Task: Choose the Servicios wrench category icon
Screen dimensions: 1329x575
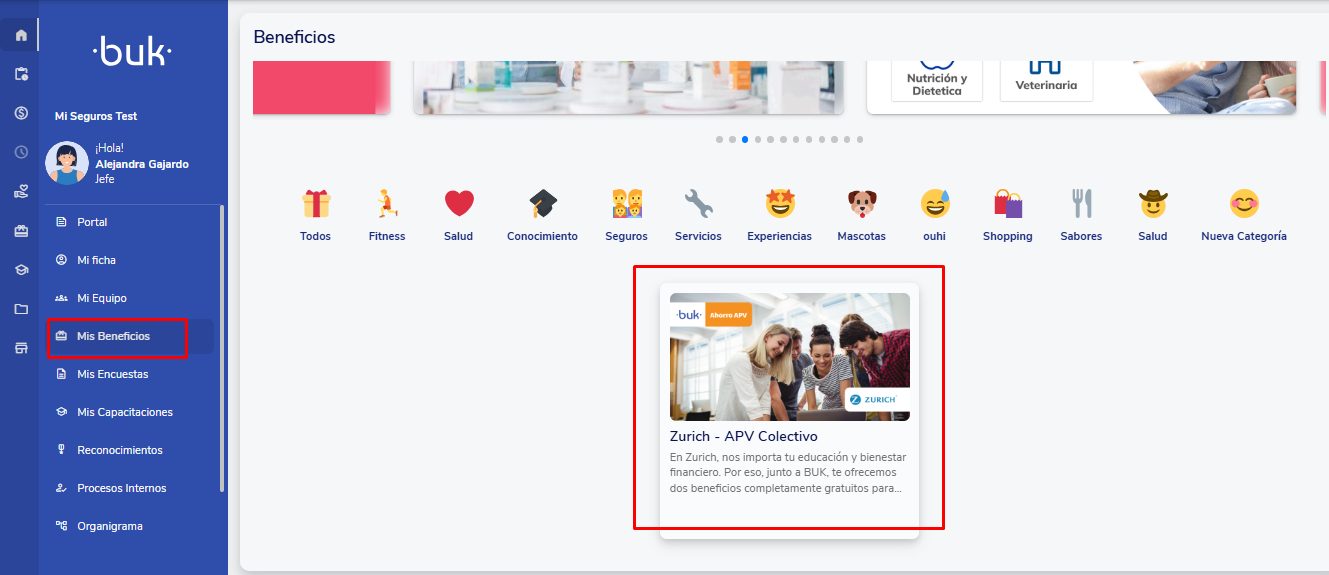Action: click(x=698, y=204)
